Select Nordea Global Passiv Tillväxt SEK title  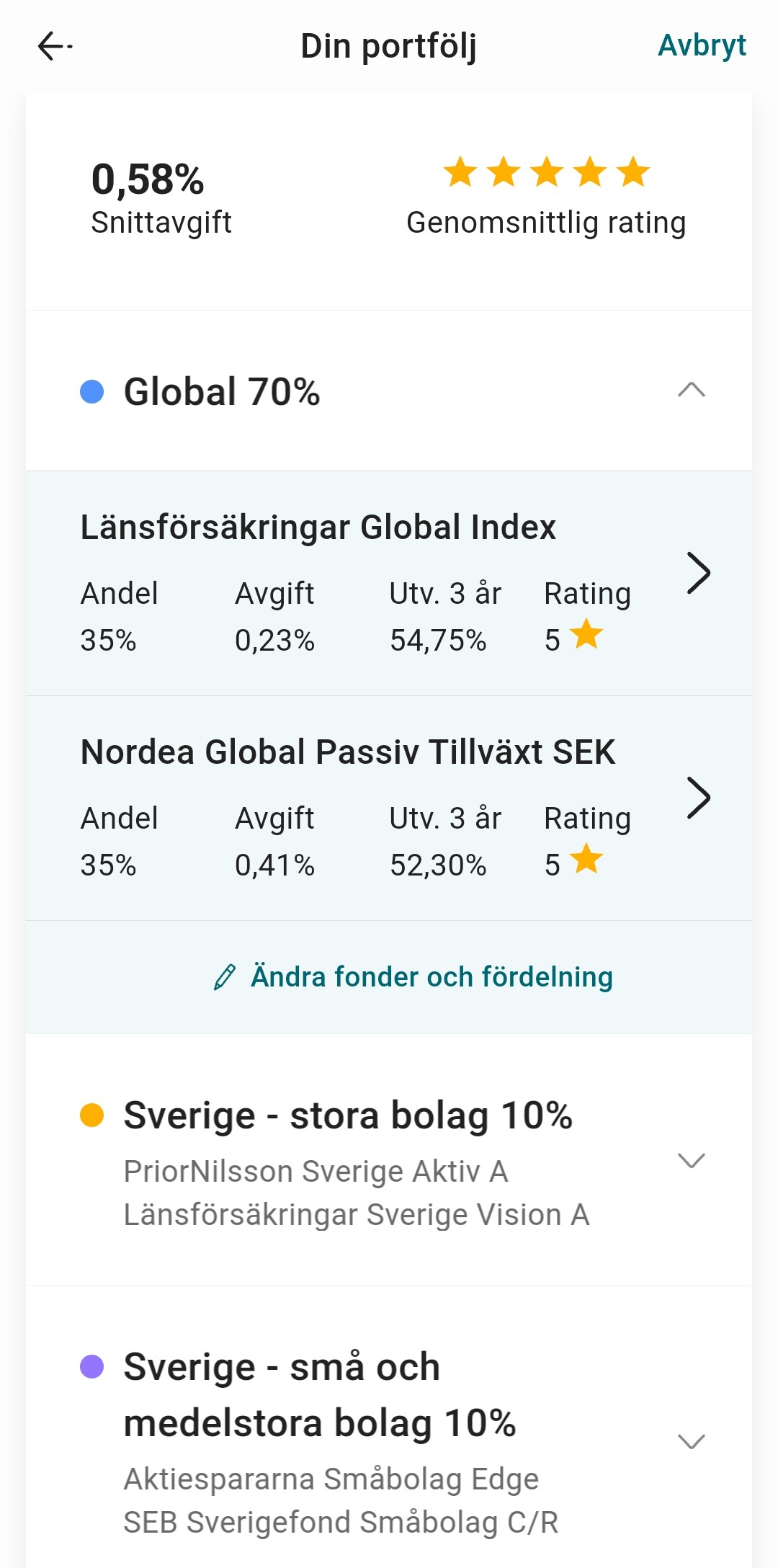pyautogui.click(x=347, y=752)
